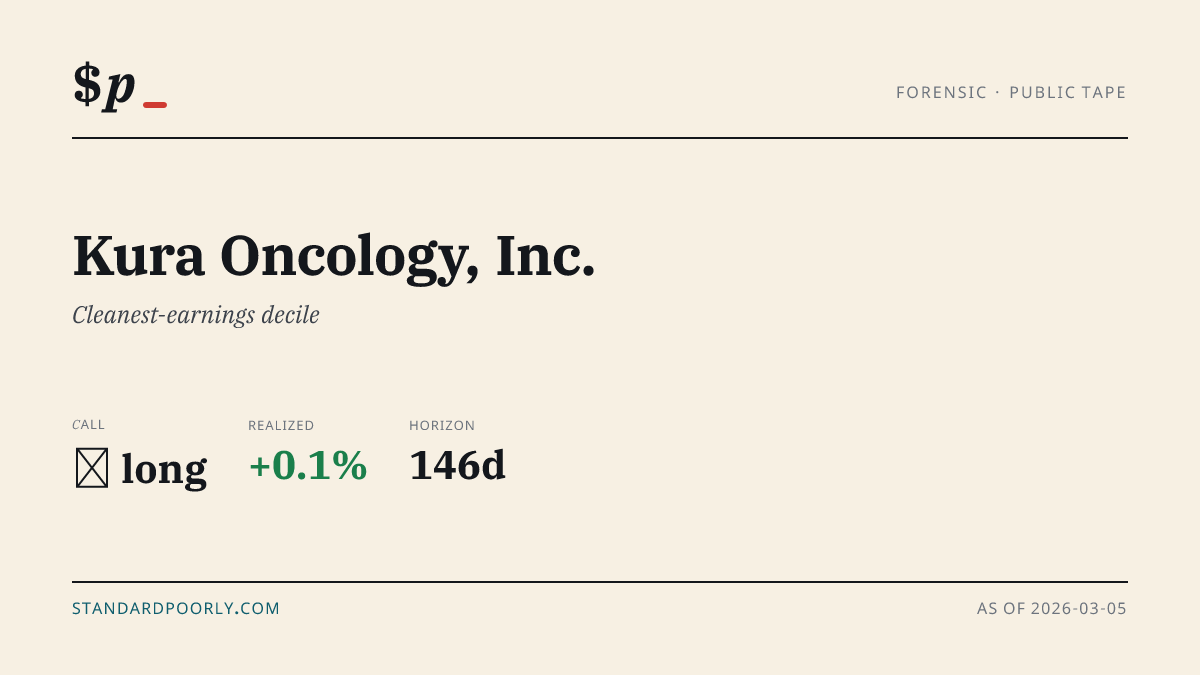Click the dollar sign in the logo
Image resolution: width=1200 pixels, height=675 pixels.
point(87,84)
